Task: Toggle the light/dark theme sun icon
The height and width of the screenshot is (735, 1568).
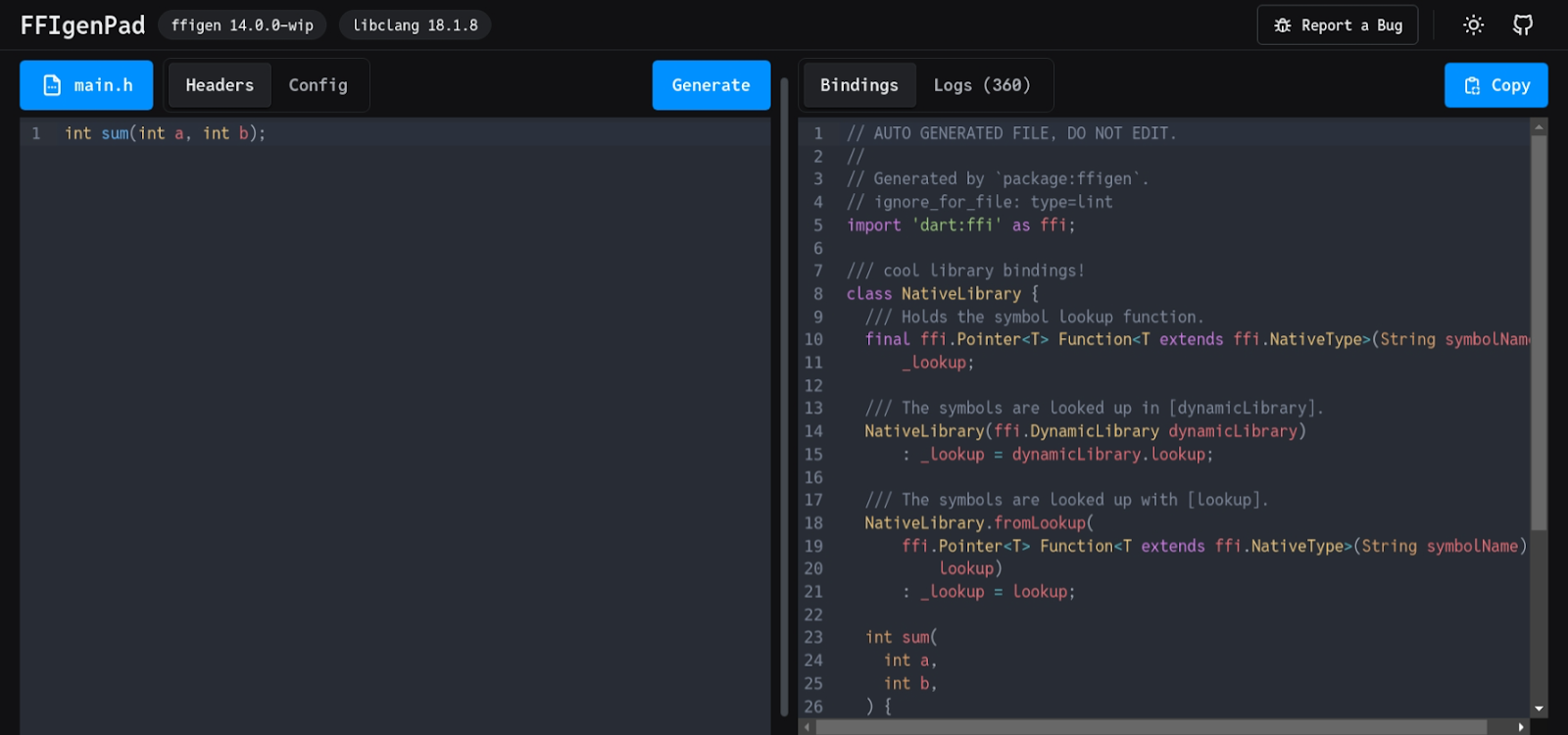Action: click(1473, 25)
